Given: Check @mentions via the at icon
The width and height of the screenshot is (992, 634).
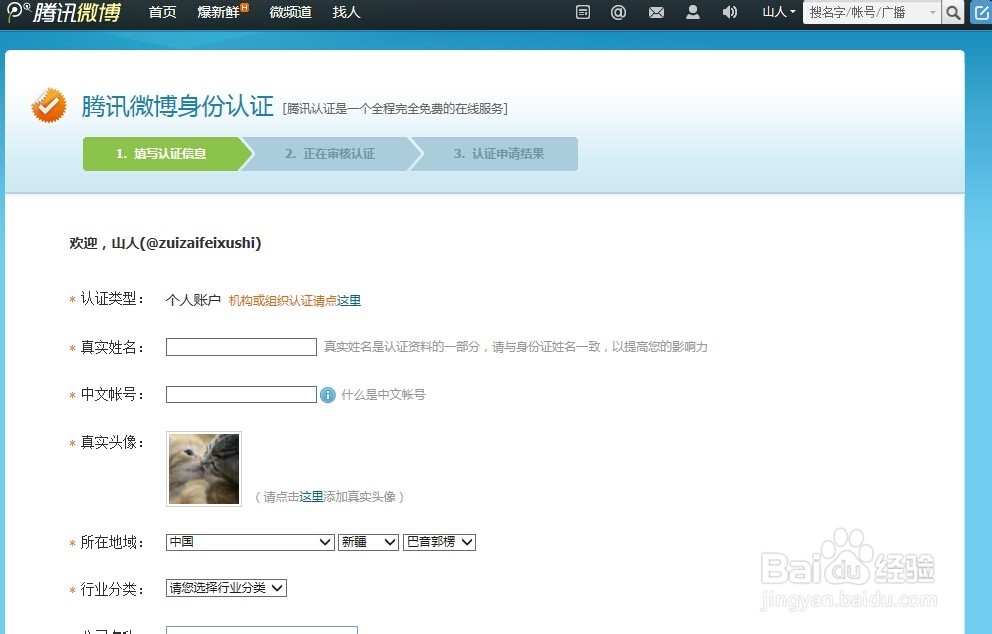Looking at the screenshot, I should pyautogui.click(x=618, y=13).
